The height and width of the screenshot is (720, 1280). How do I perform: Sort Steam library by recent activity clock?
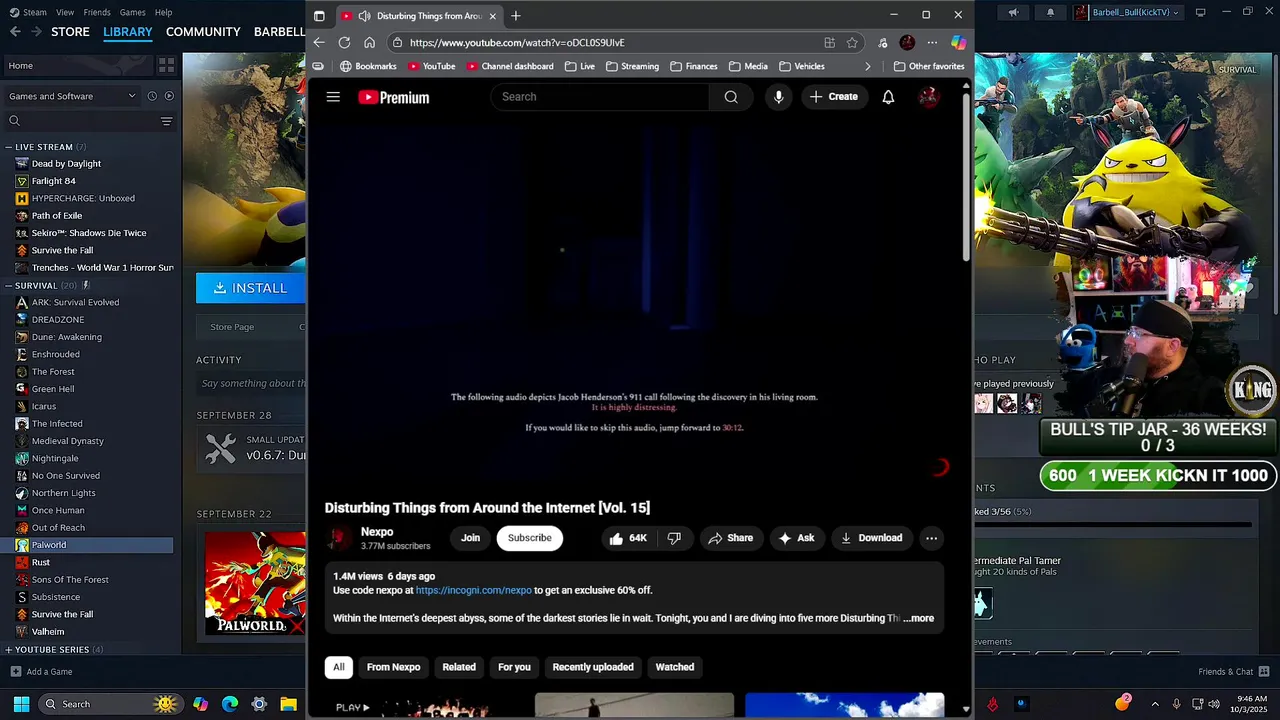[152, 96]
